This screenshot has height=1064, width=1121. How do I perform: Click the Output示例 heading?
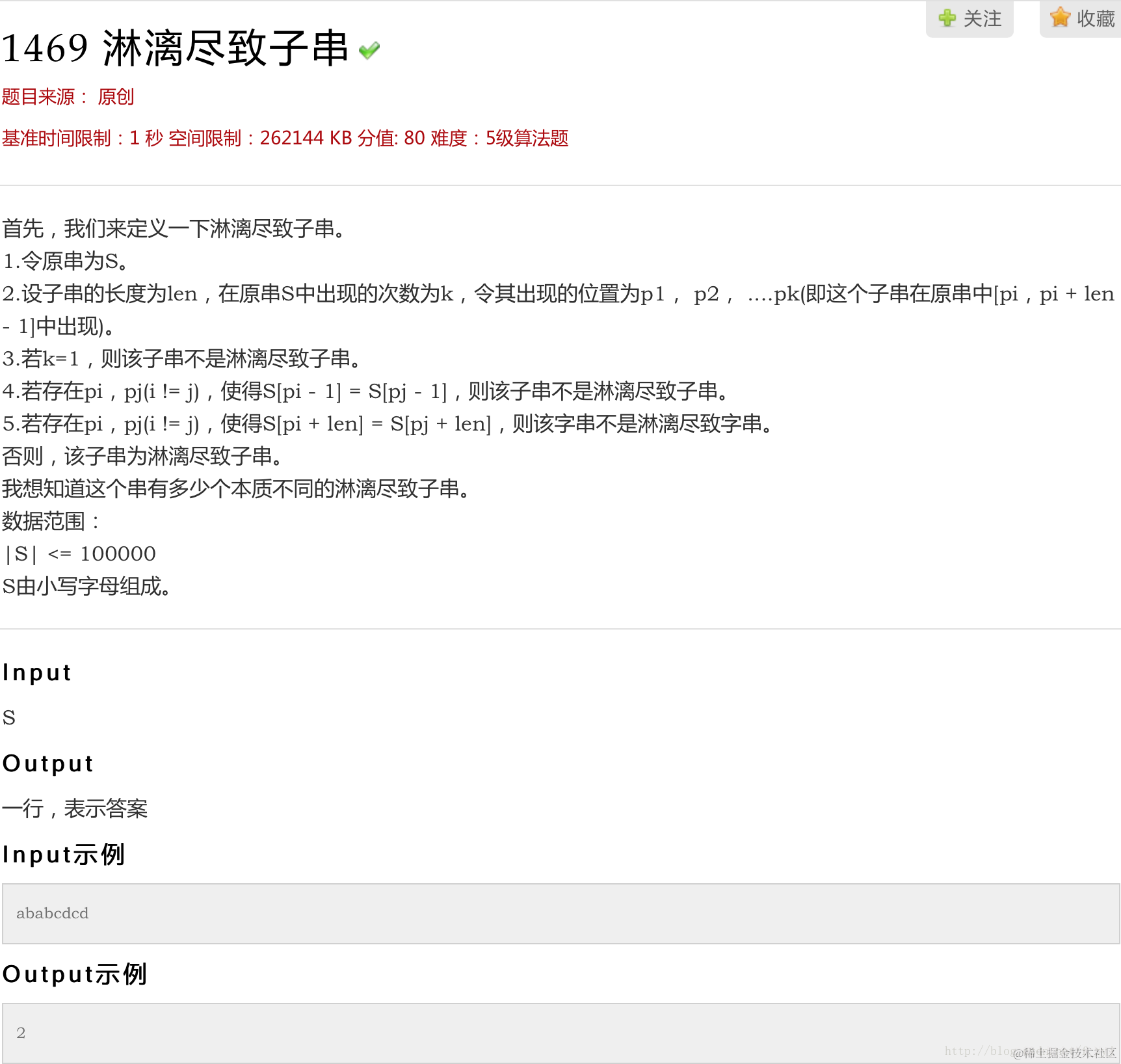point(75,974)
